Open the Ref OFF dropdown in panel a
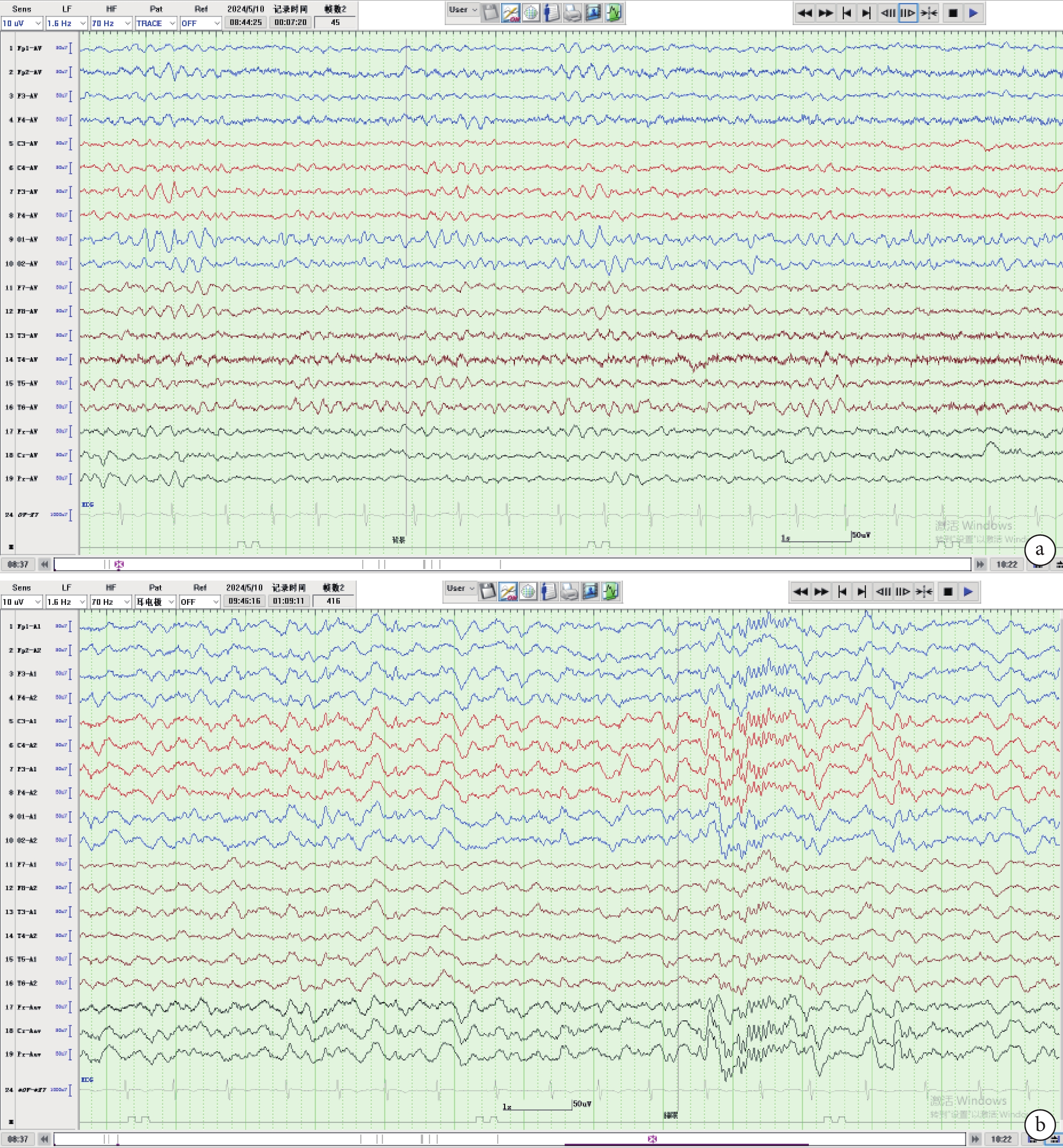Screen dimensions: 1063x1148 (x=201, y=23)
